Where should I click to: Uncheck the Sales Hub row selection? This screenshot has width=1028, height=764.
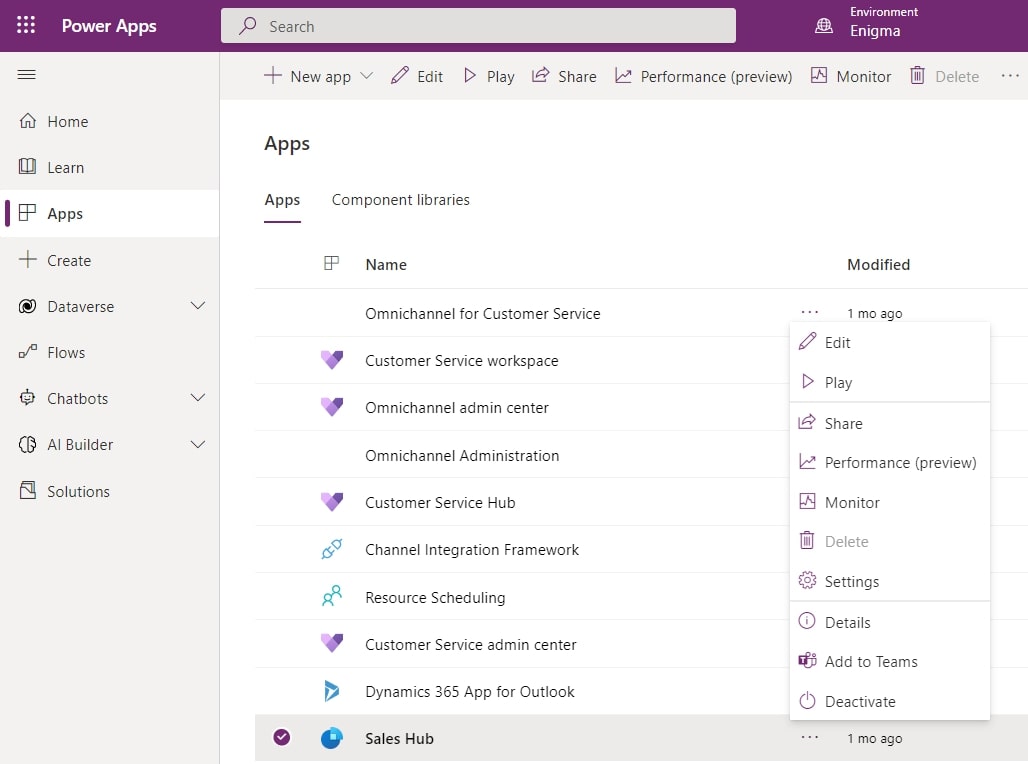tap(282, 738)
